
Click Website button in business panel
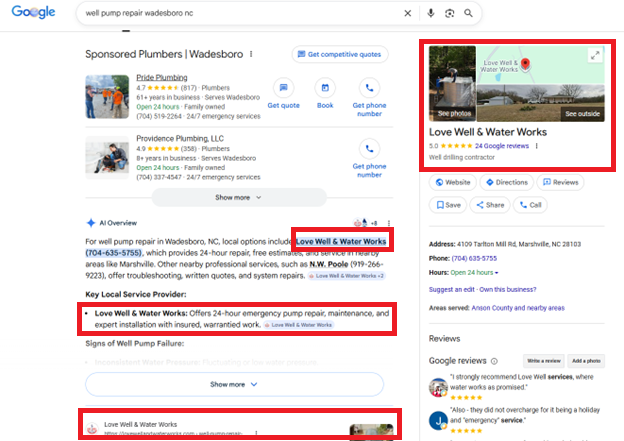click(x=452, y=182)
